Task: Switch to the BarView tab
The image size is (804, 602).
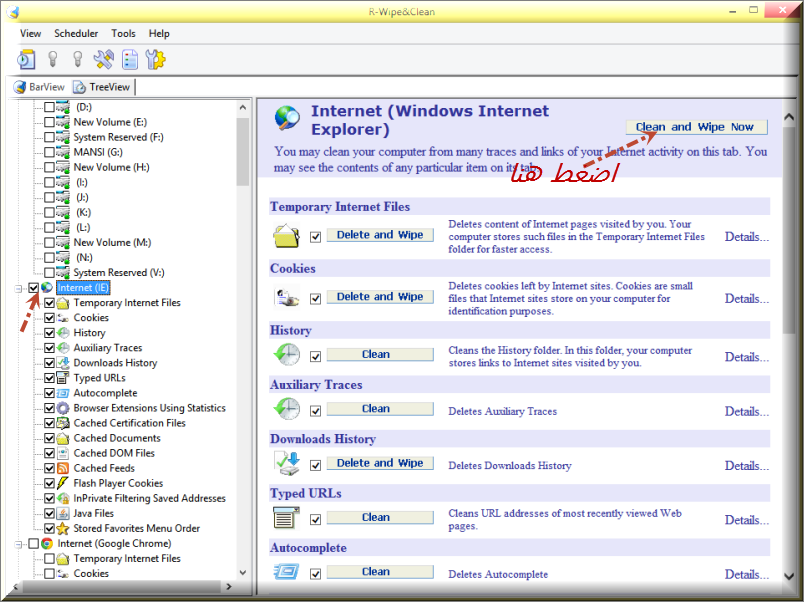Action: (40, 87)
